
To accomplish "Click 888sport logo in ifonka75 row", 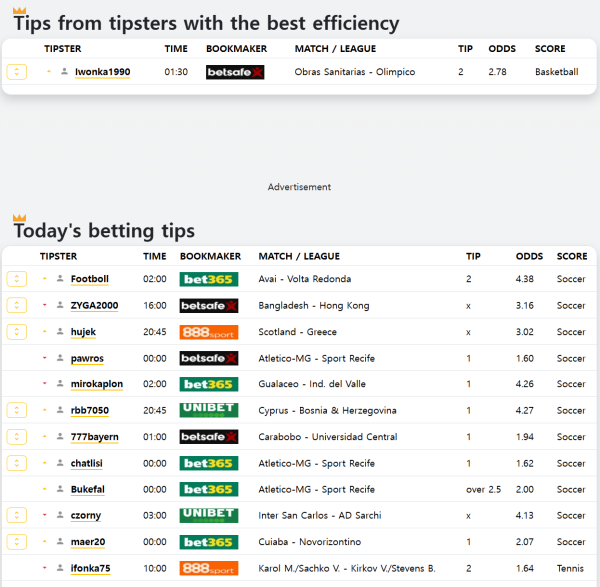I will point(208,568).
